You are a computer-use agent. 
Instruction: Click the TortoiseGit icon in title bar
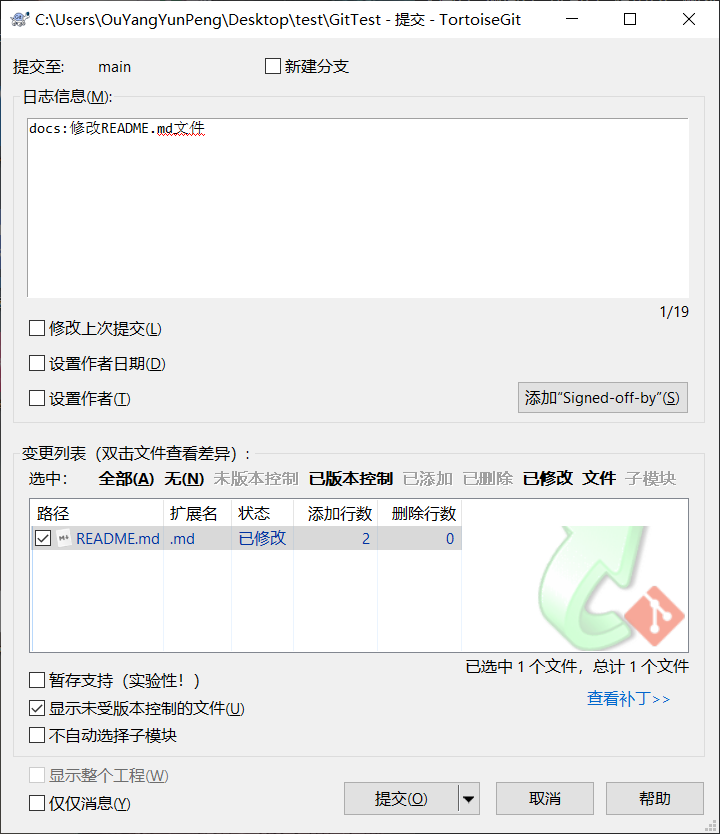[18, 19]
